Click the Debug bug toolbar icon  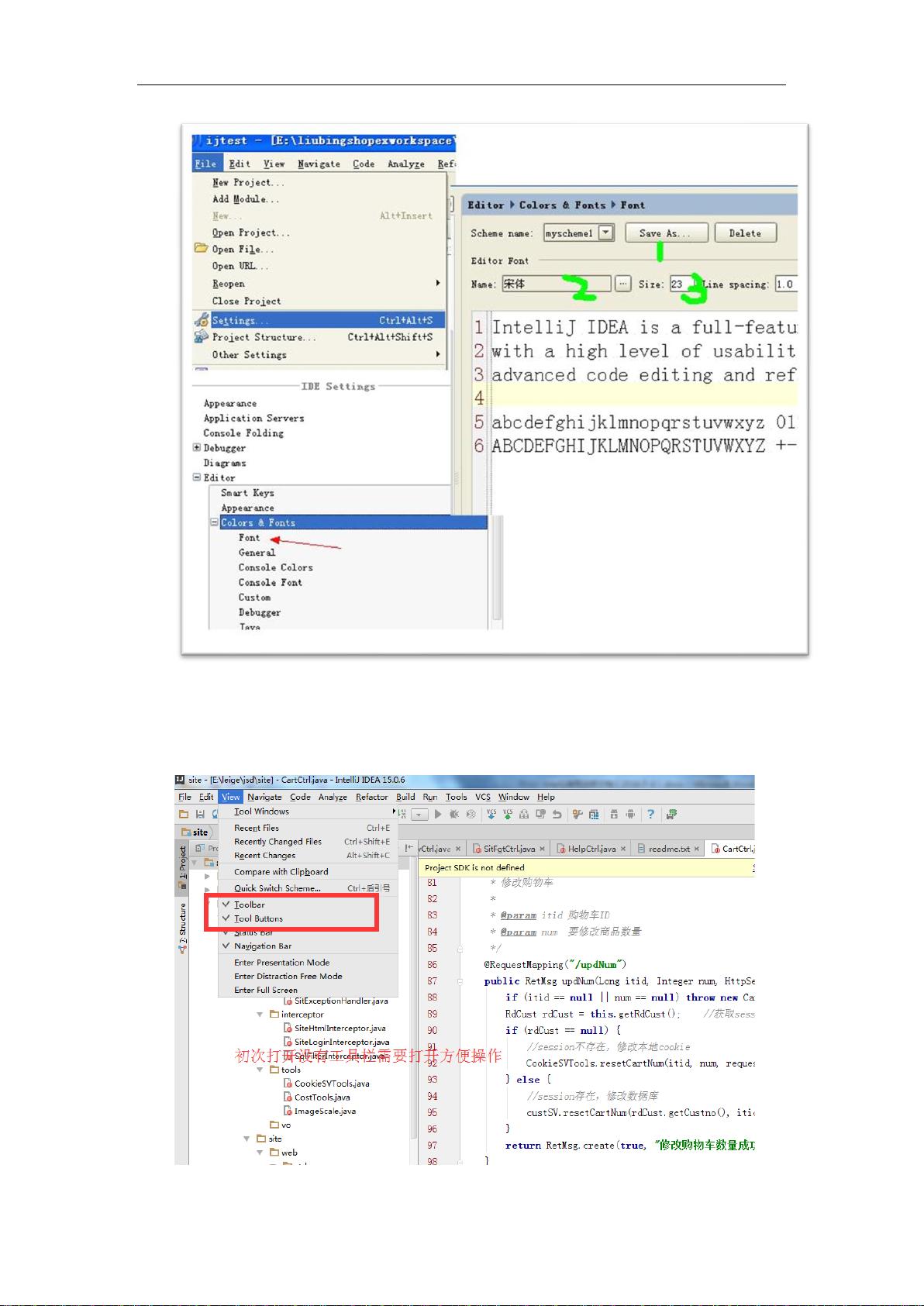454,814
